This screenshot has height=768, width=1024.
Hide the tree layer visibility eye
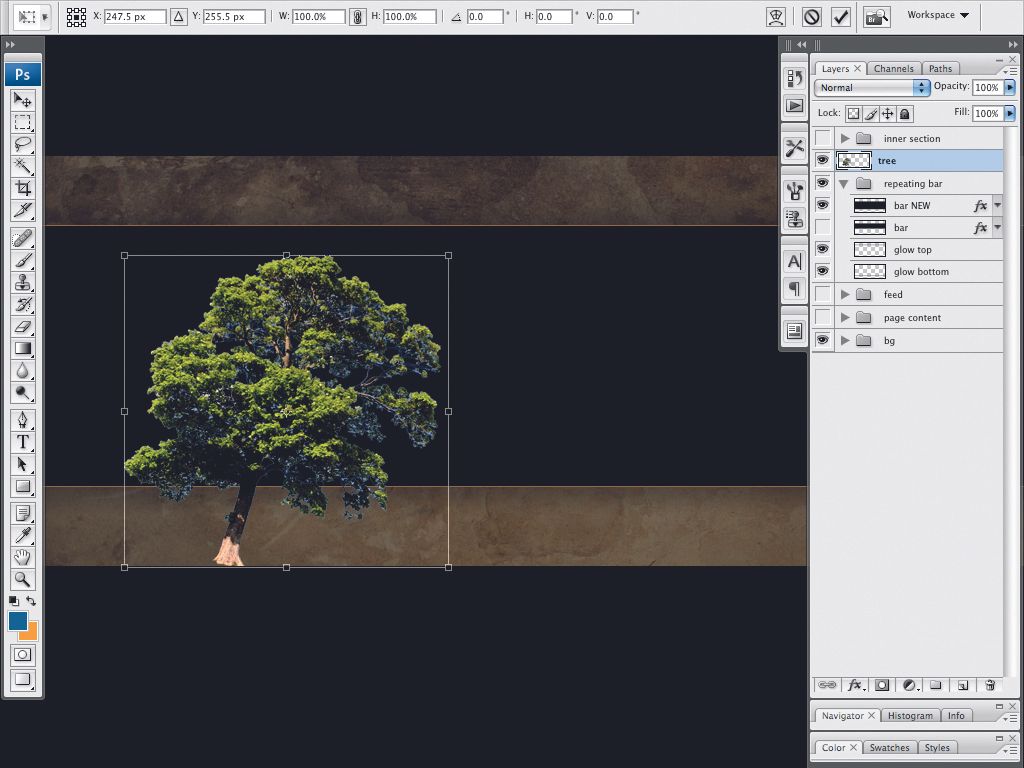point(822,160)
